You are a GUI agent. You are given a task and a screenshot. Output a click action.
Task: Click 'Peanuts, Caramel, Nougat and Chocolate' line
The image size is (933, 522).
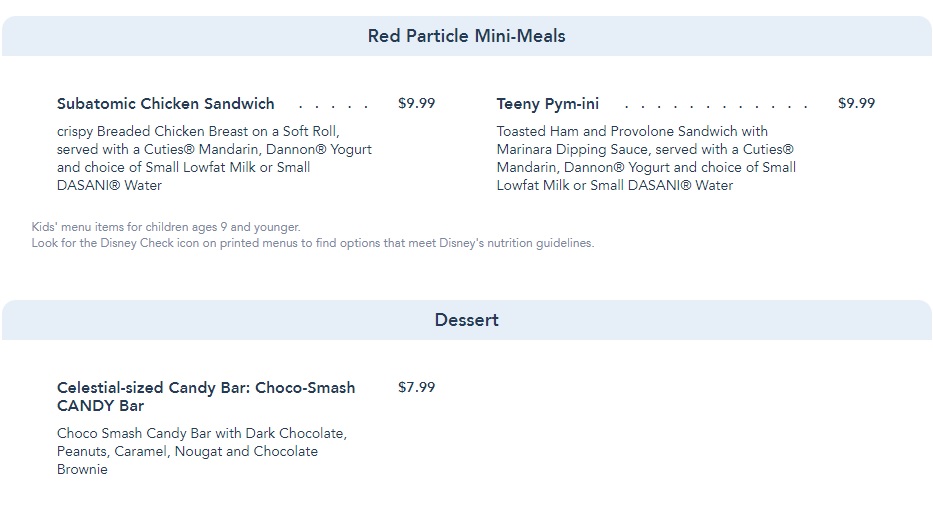187,451
